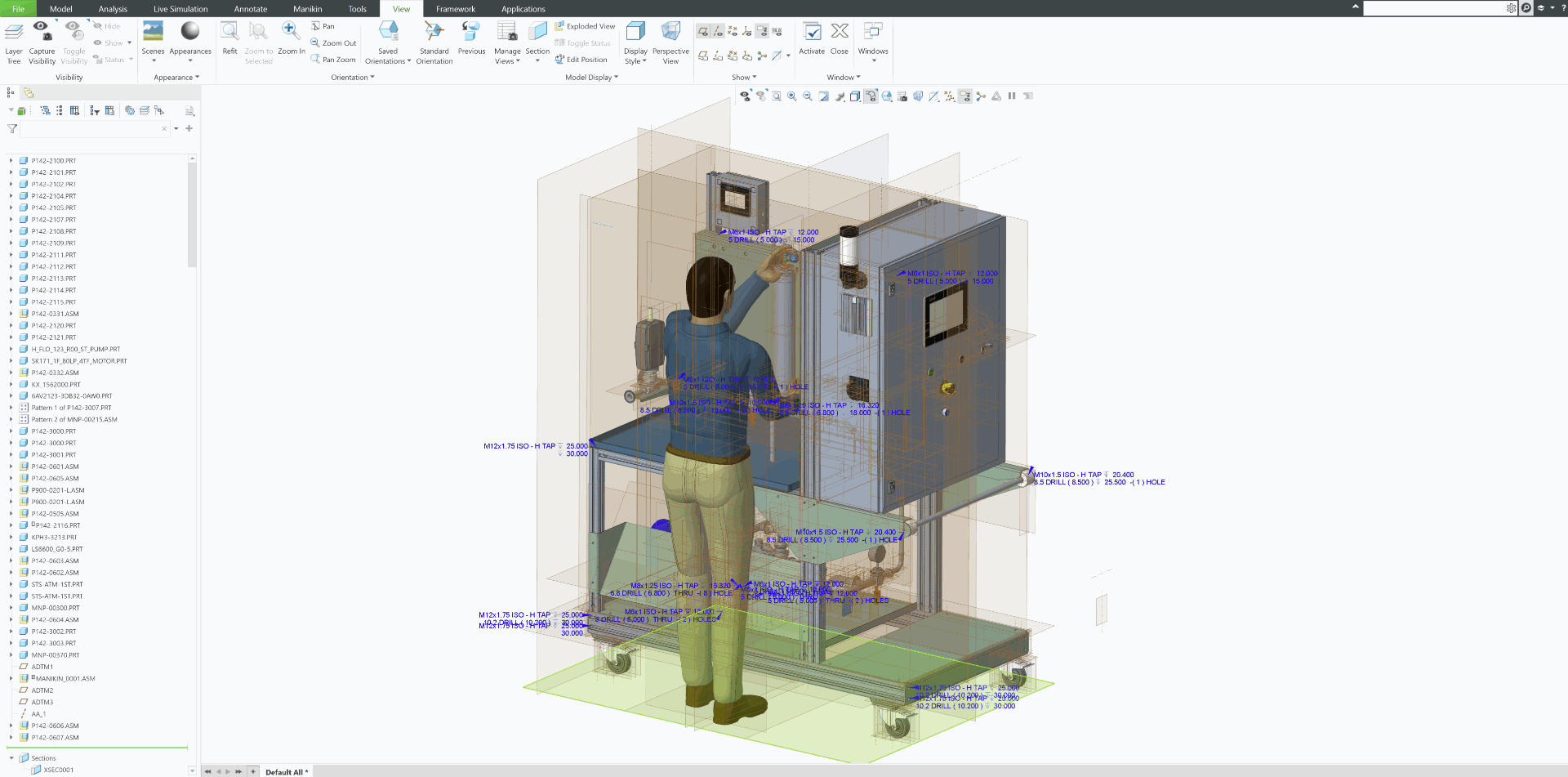Image resolution: width=1568 pixels, height=777 pixels.
Task: Click the Pan Zoom tool
Action: (x=333, y=60)
